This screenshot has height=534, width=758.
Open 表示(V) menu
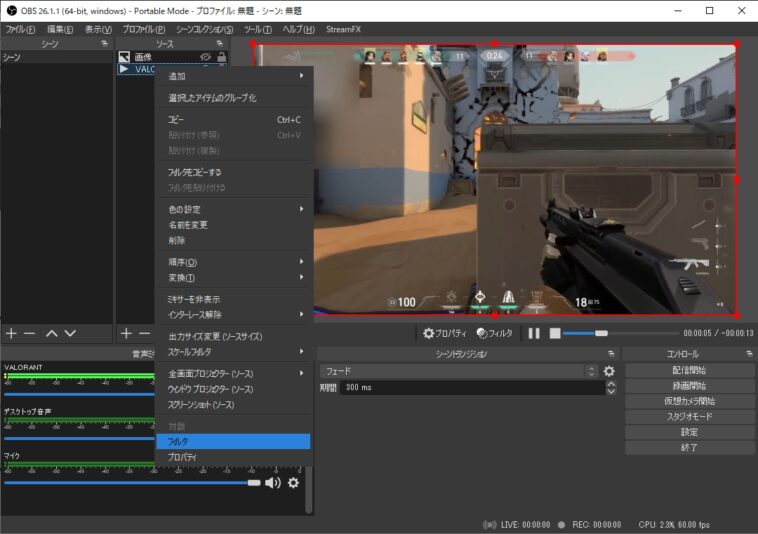(x=98, y=29)
